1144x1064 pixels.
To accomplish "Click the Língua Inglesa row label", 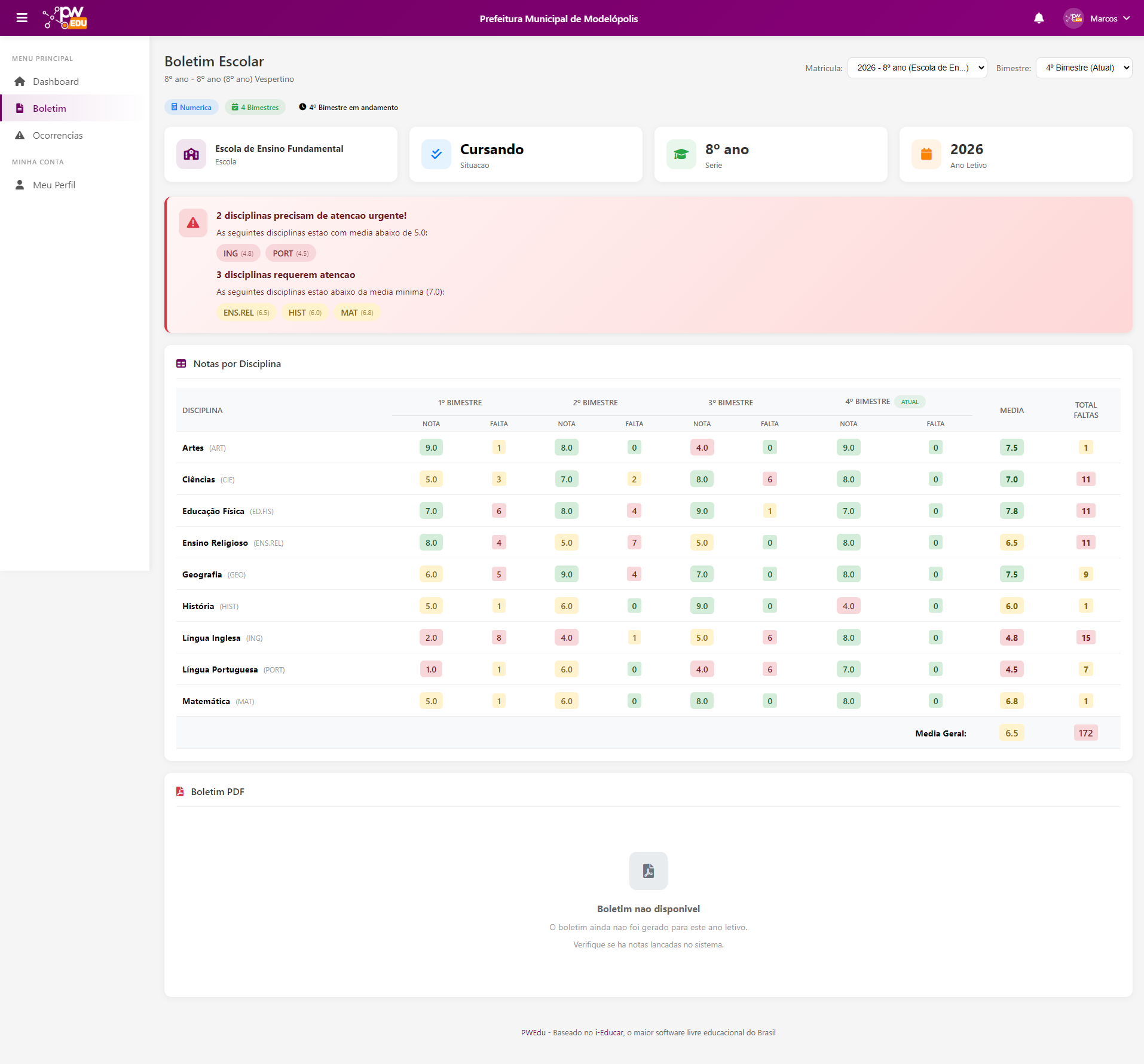I will point(212,638).
